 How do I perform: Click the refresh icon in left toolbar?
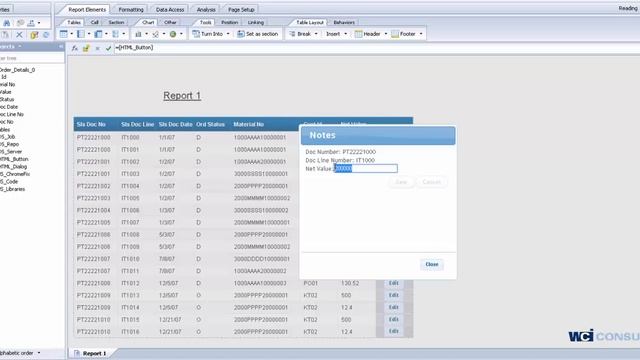[x=46, y=35]
